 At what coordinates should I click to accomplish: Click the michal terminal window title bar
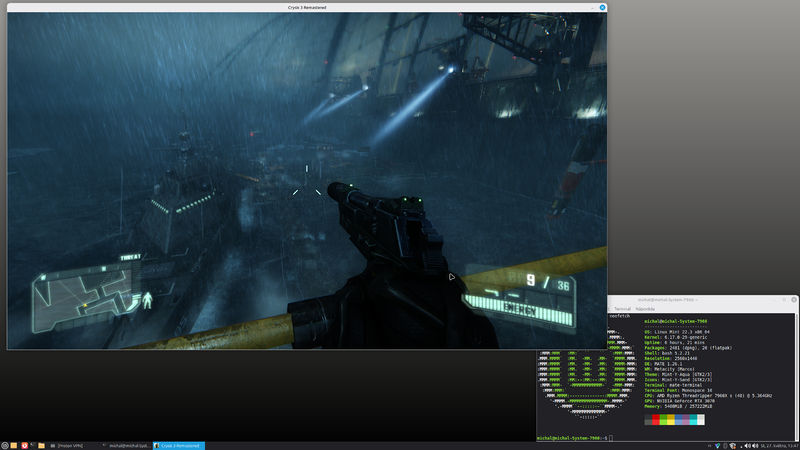667,299
